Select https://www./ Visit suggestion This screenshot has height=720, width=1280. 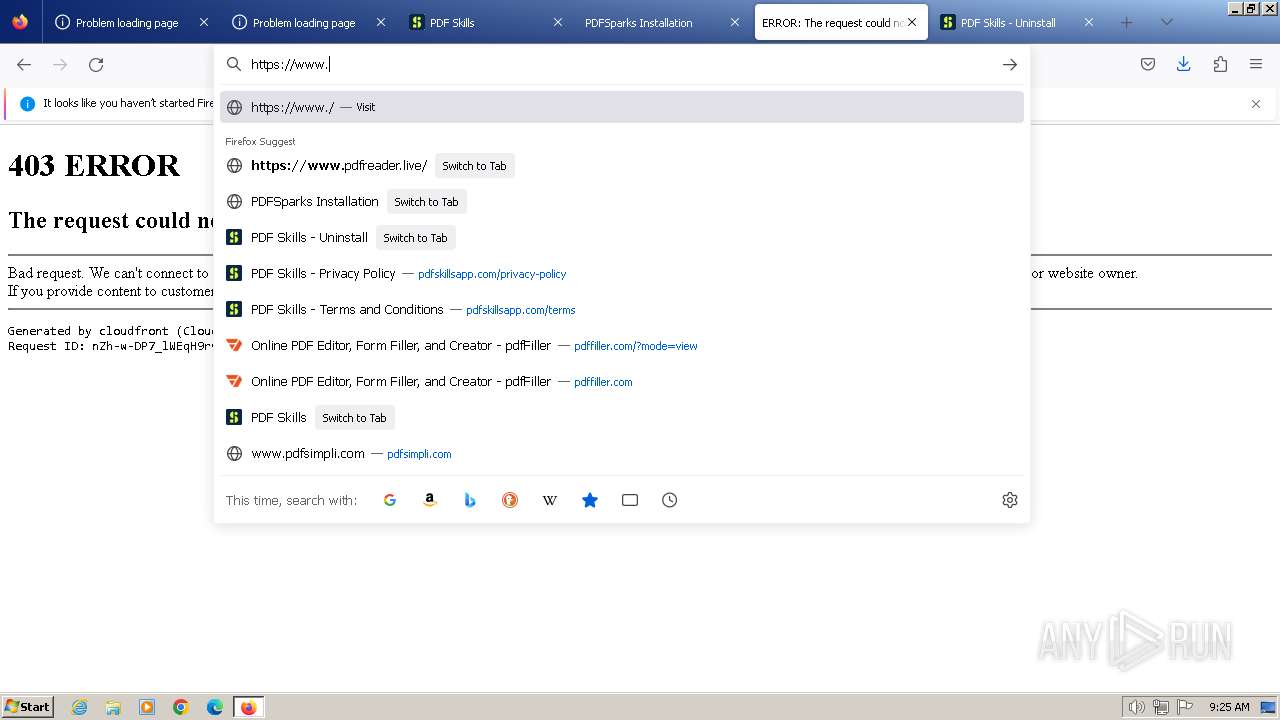pyautogui.click(x=622, y=107)
